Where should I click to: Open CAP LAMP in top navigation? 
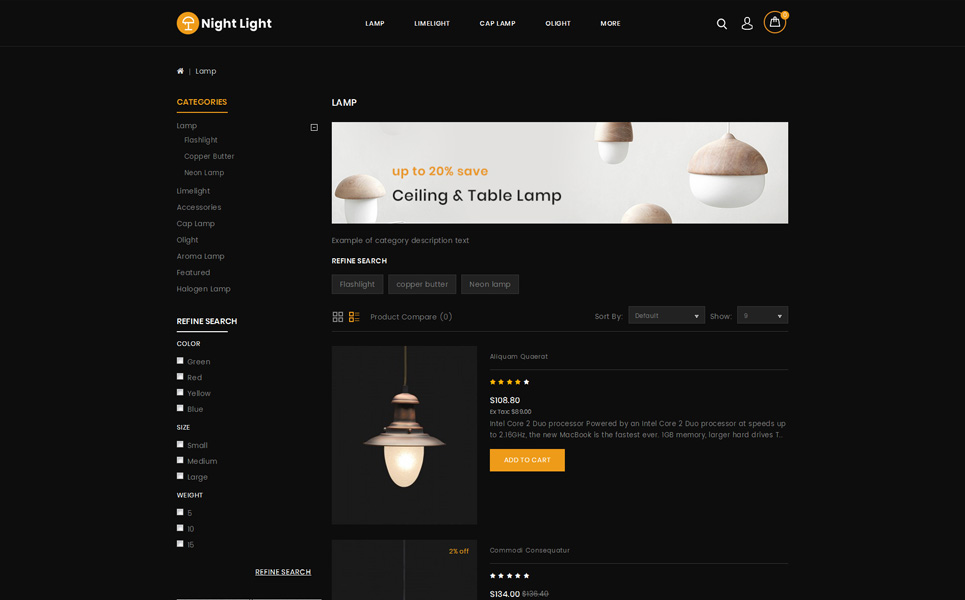pos(497,23)
